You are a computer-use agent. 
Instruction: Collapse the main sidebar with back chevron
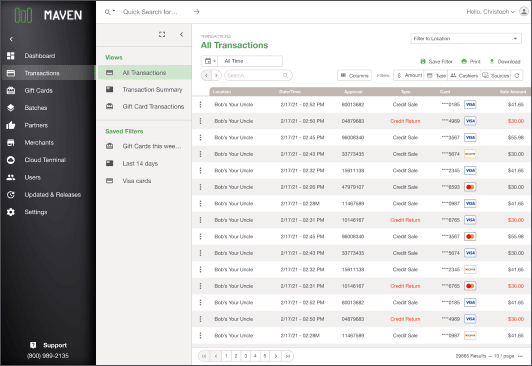[x=11, y=39]
